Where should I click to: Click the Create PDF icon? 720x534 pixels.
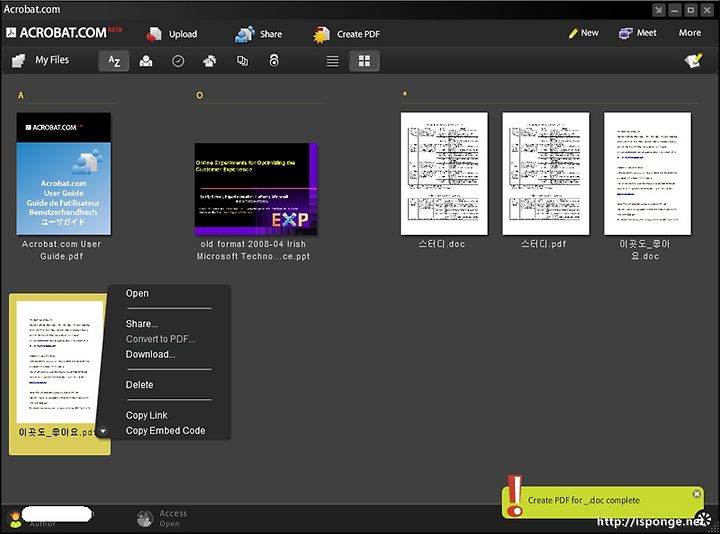point(321,34)
